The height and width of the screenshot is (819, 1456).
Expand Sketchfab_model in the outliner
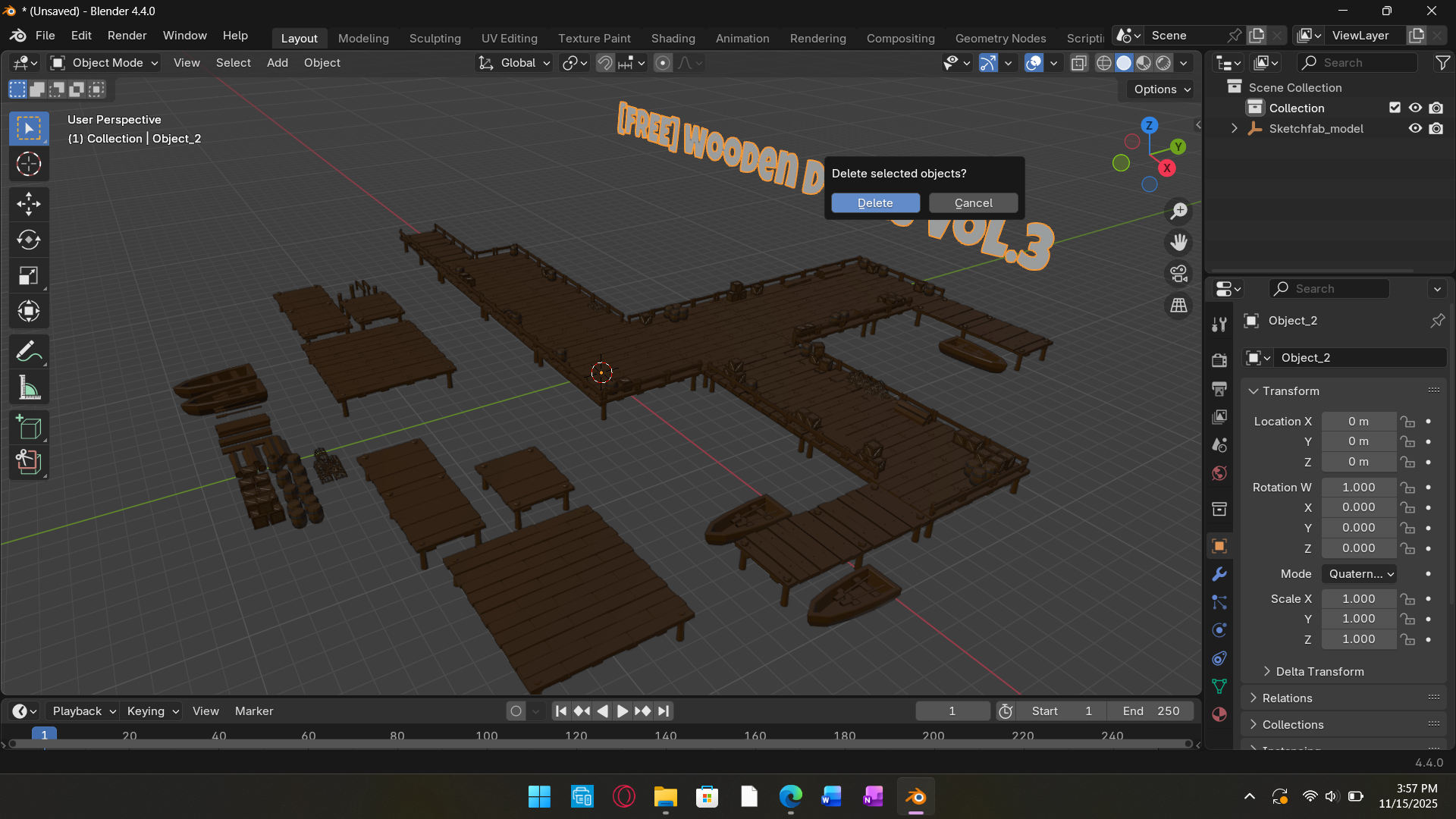point(1234,128)
